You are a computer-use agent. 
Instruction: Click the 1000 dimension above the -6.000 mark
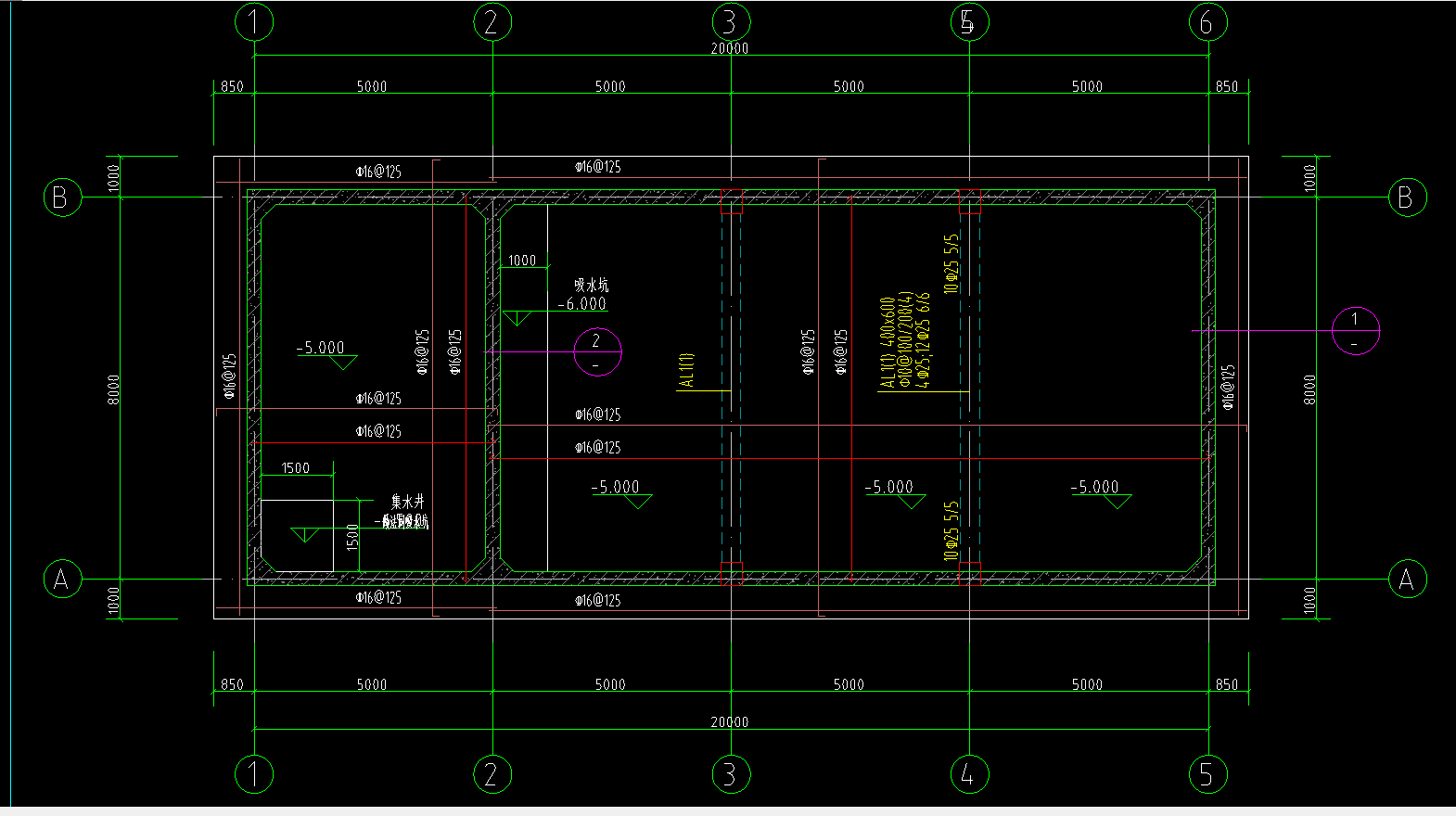pos(522,261)
